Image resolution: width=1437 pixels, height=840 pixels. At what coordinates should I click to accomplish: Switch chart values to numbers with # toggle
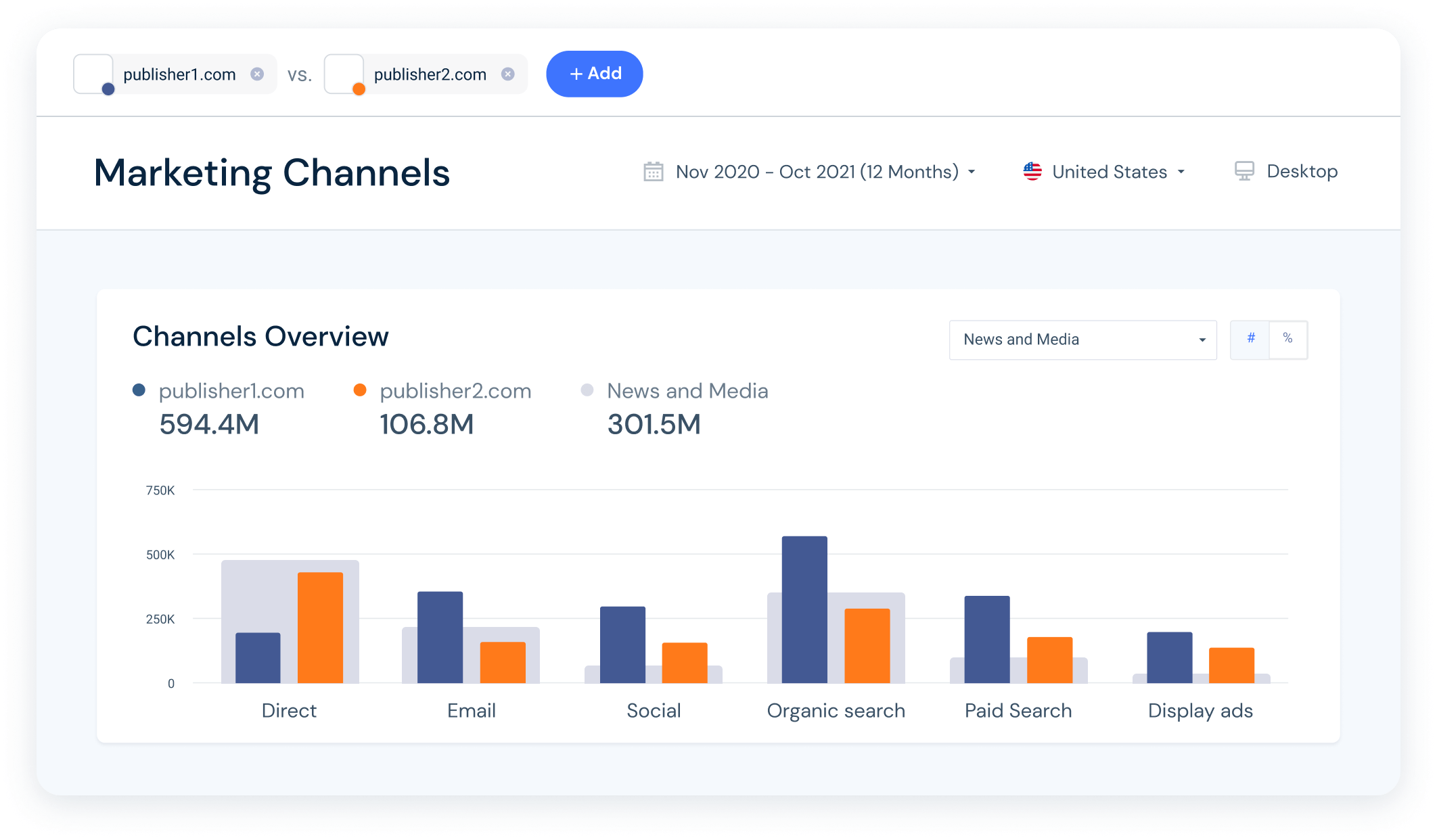(x=1250, y=340)
